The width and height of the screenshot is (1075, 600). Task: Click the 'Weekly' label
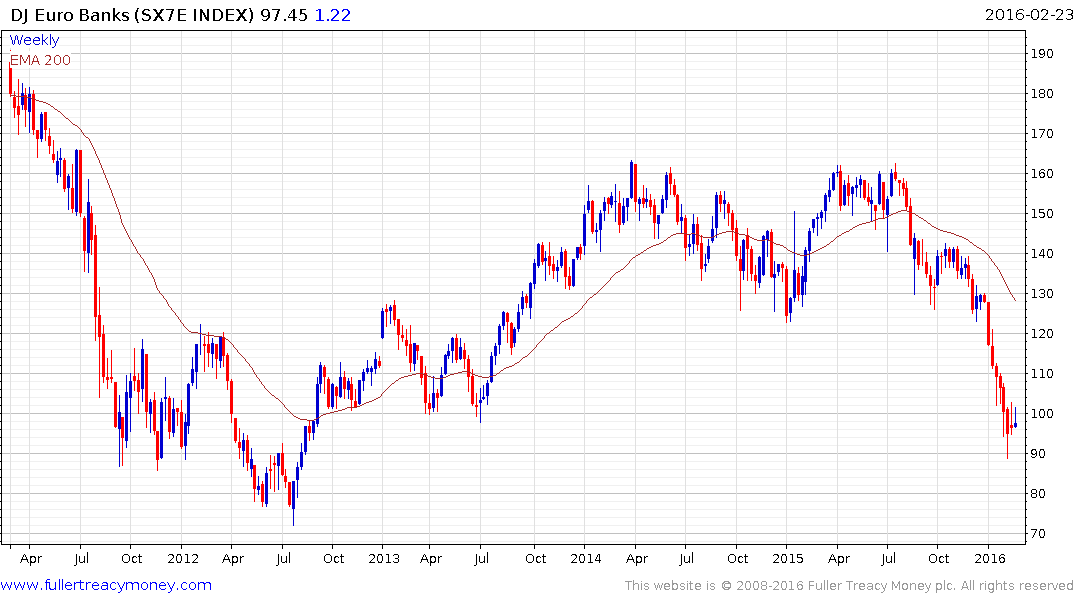coord(34,40)
